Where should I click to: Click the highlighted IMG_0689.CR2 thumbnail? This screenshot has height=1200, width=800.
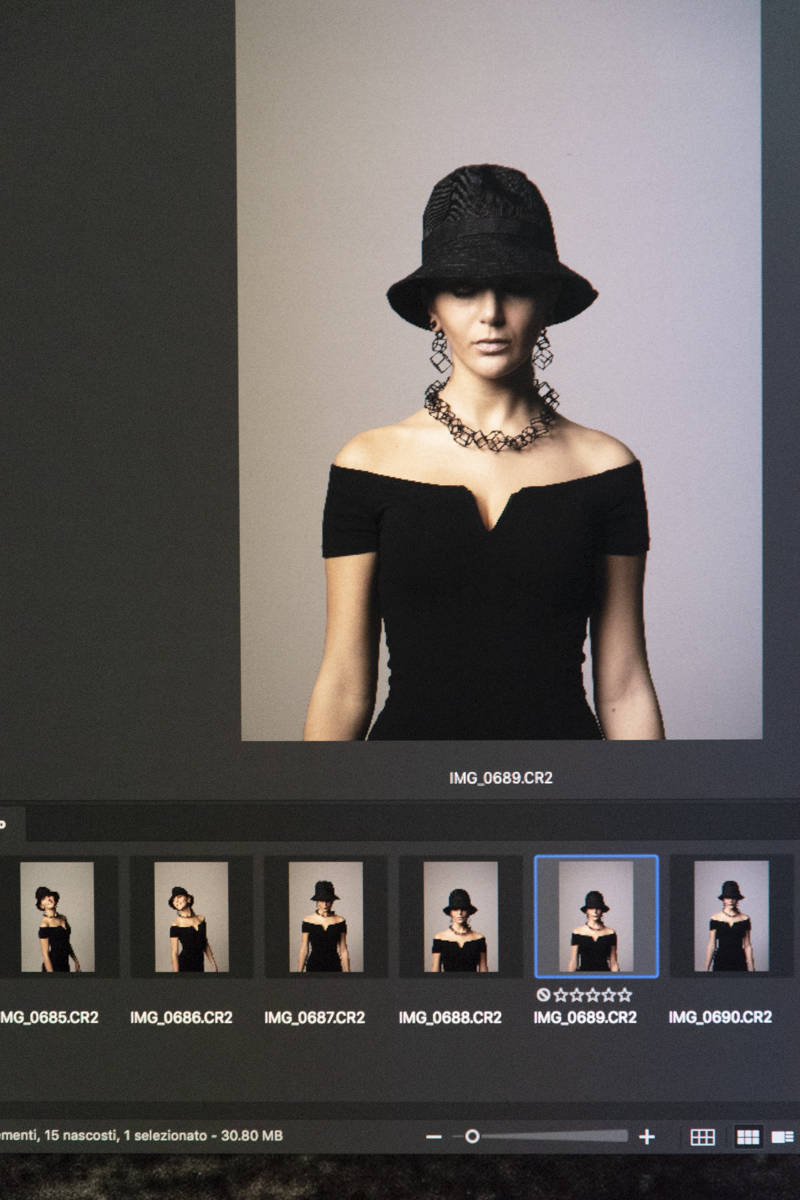pyautogui.click(x=596, y=916)
